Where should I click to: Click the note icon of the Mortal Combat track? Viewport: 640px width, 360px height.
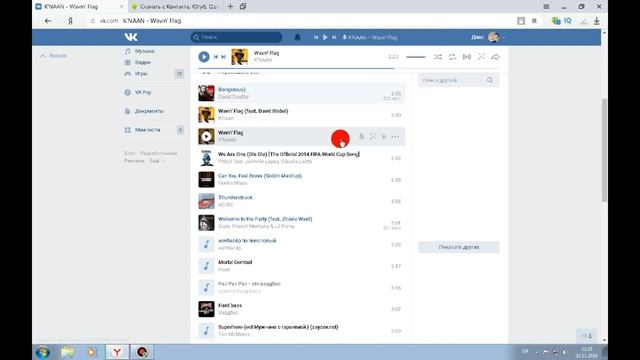point(206,266)
